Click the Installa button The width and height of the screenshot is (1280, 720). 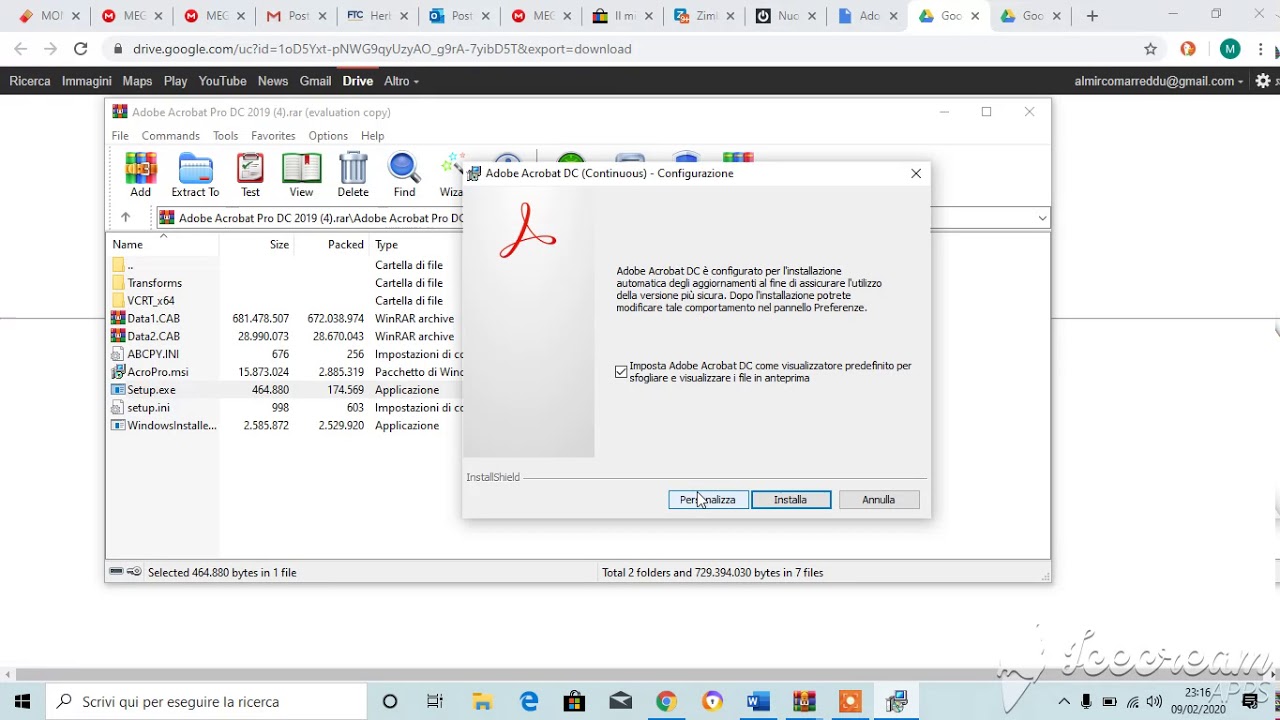790,499
